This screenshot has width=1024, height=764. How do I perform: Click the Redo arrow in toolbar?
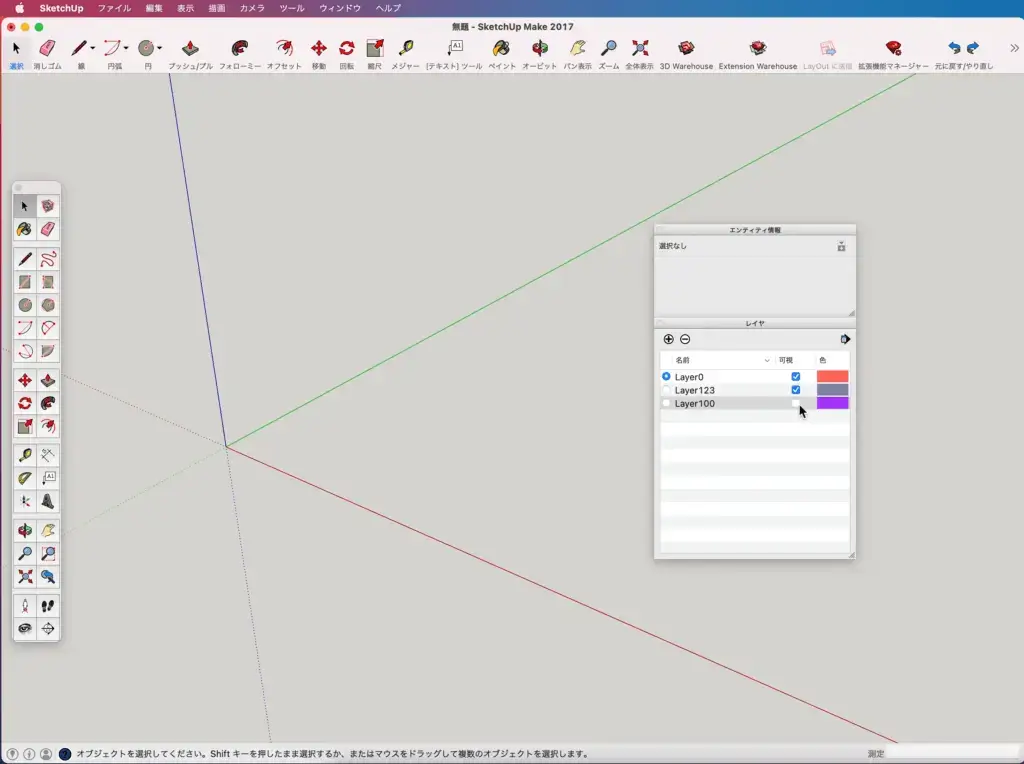(973, 48)
